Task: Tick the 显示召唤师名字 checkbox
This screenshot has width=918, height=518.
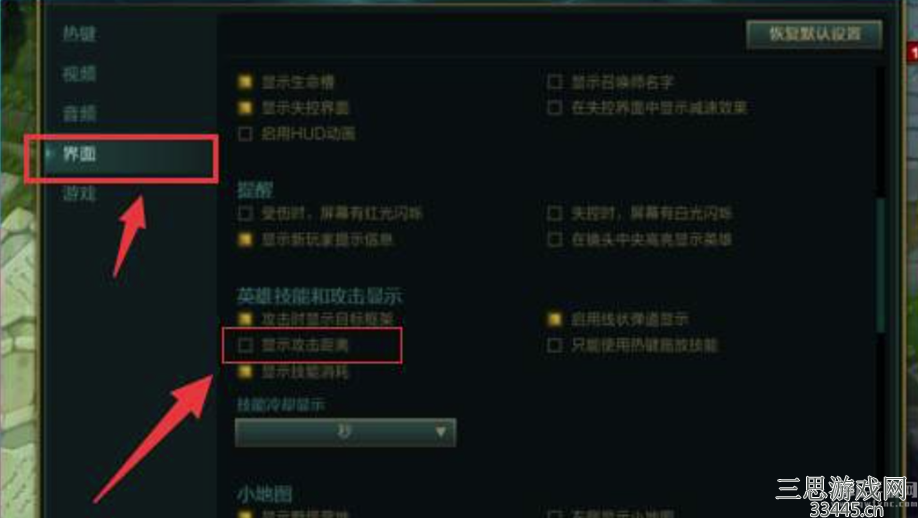Action: click(x=554, y=81)
